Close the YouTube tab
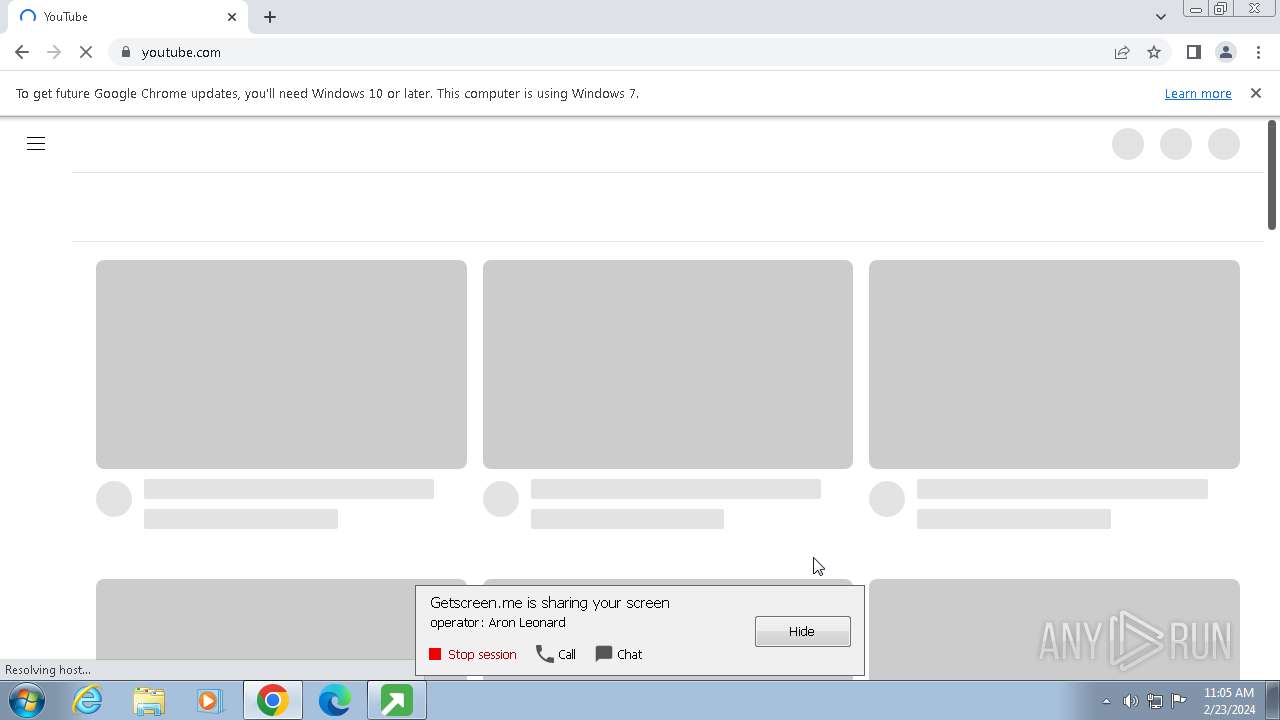 (x=232, y=17)
